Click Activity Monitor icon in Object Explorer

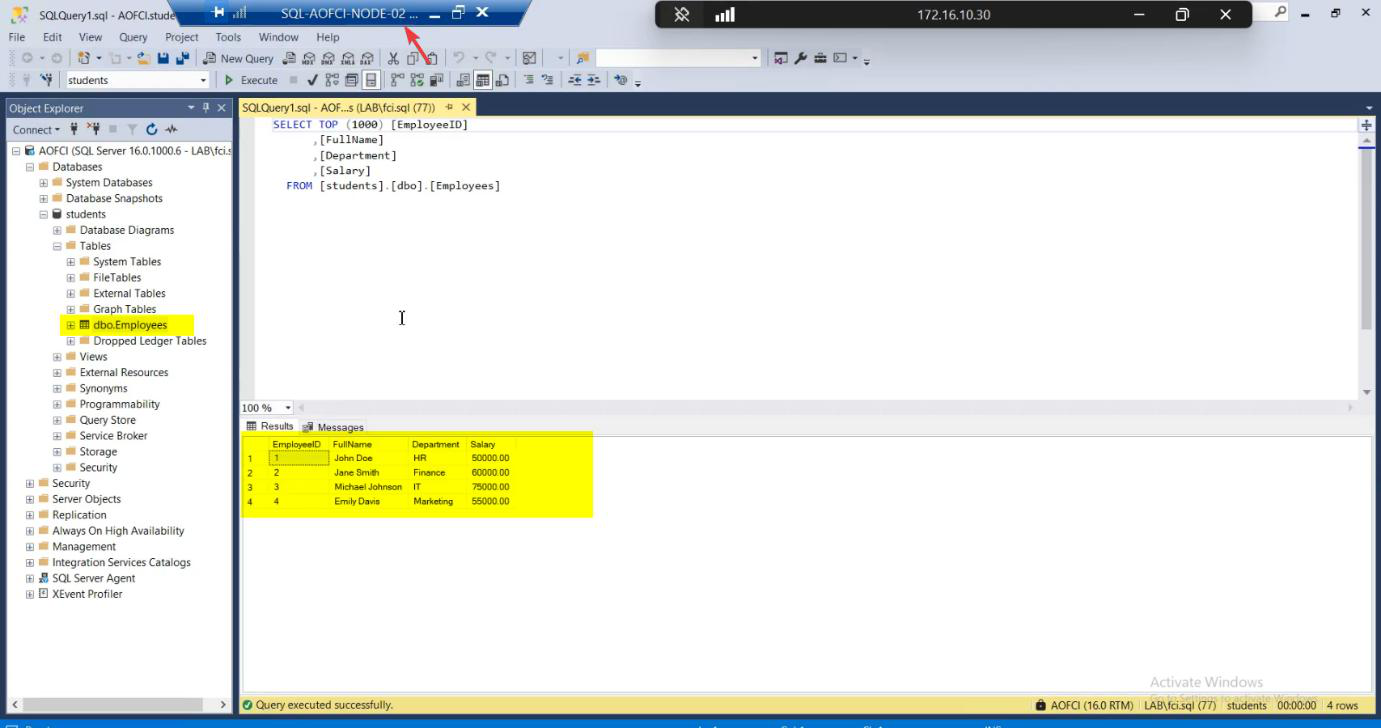(171, 129)
